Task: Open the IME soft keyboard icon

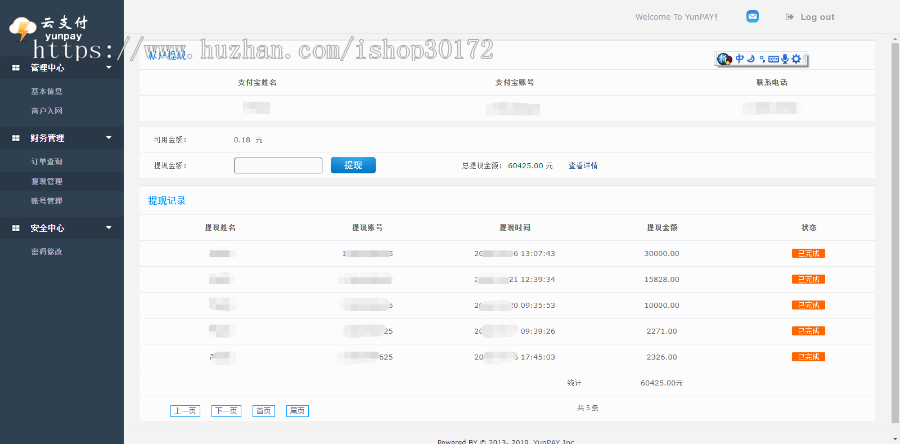Action: [773, 59]
